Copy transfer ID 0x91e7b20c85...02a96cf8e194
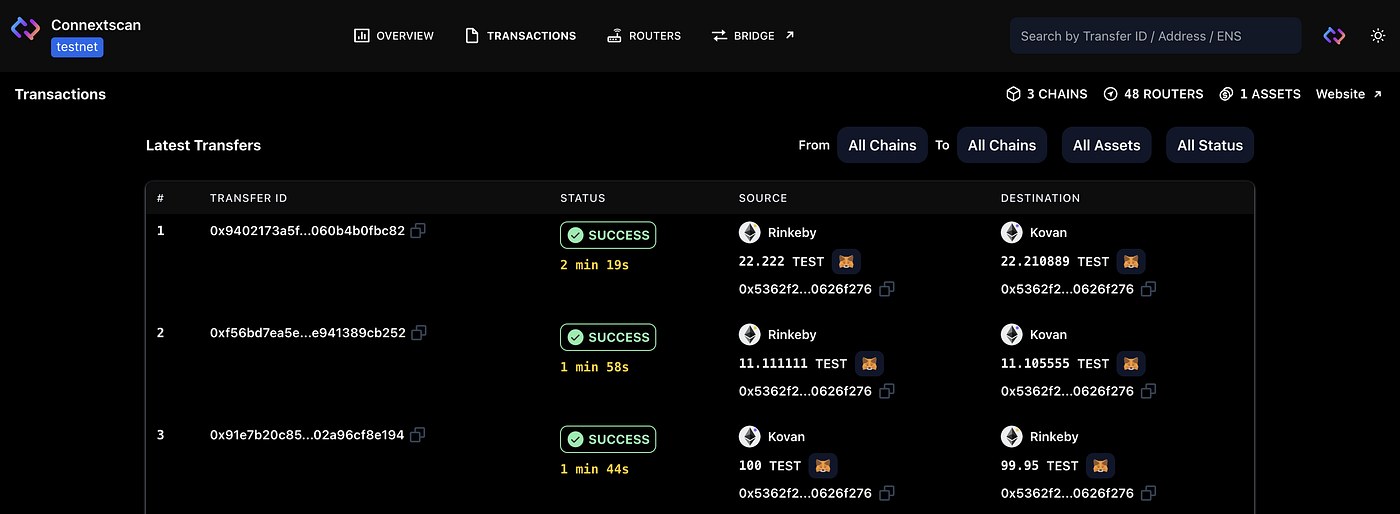This screenshot has width=1400, height=514. (418, 435)
